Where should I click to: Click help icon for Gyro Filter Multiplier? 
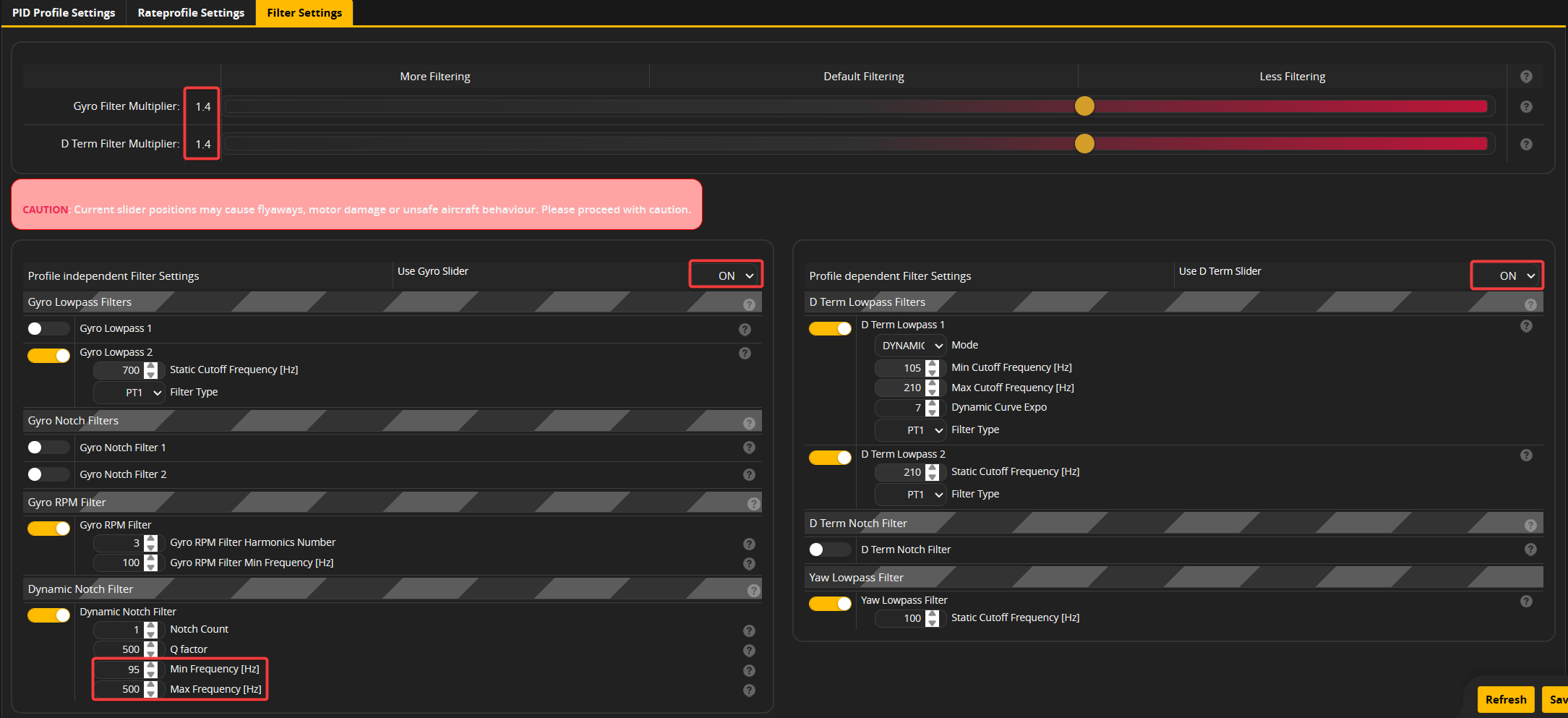1526,107
